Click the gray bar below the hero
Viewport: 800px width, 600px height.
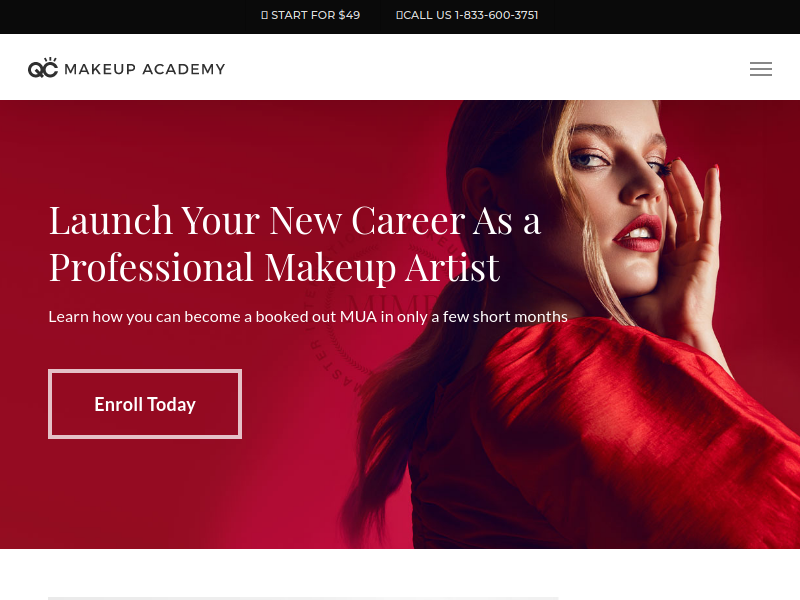click(x=303, y=598)
